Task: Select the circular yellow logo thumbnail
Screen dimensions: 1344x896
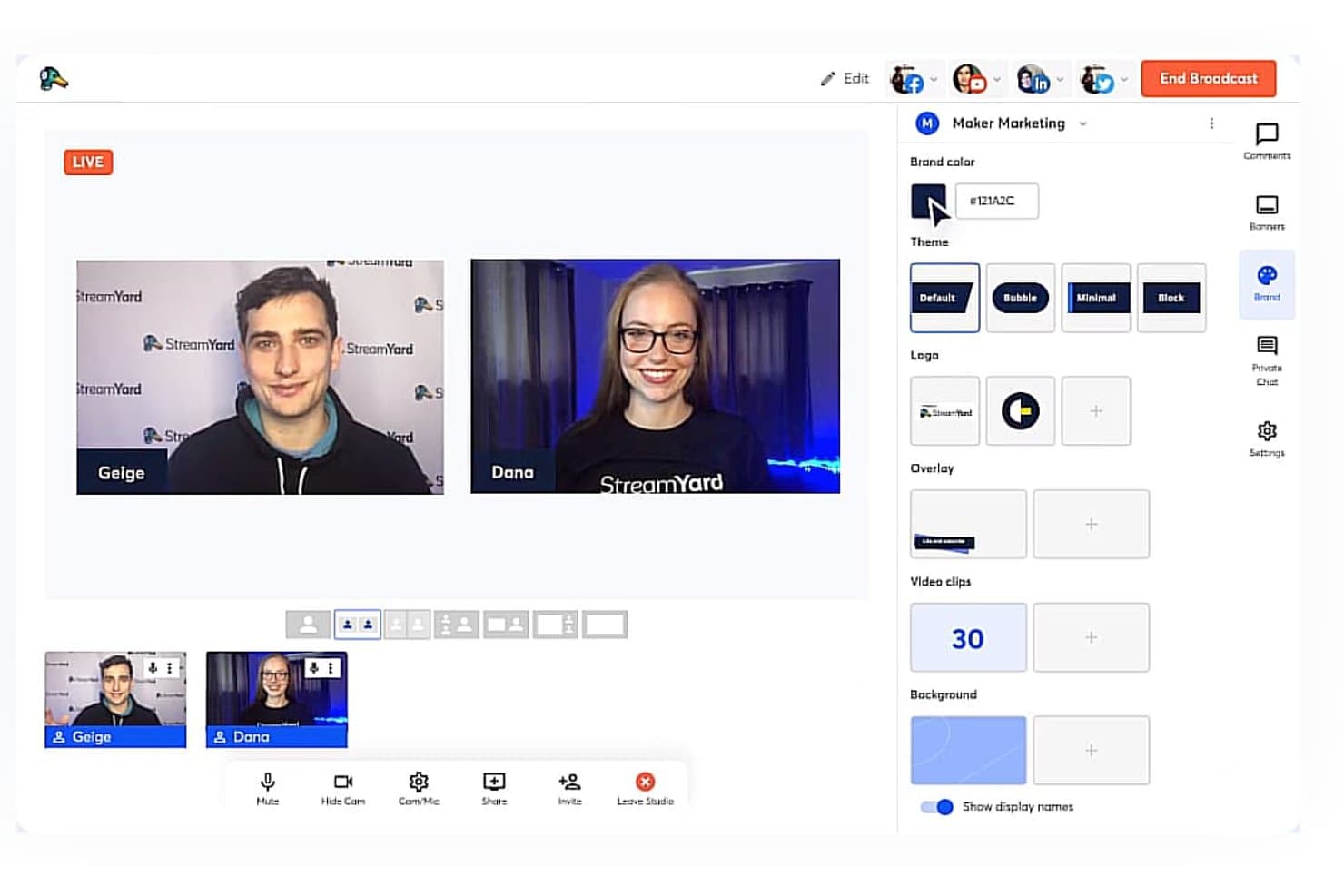Action: [1020, 411]
